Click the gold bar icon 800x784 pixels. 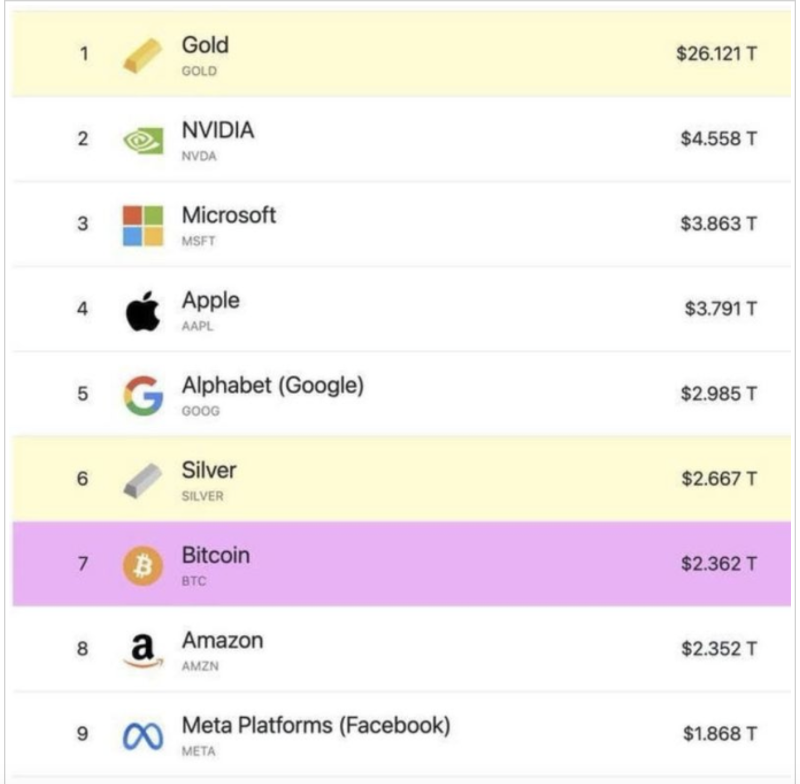142,55
